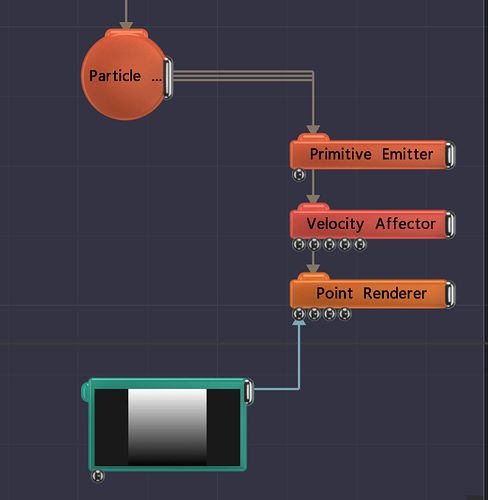Click Velocity Affector's output connector handle

pyautogui.click(x=450, y=225)
